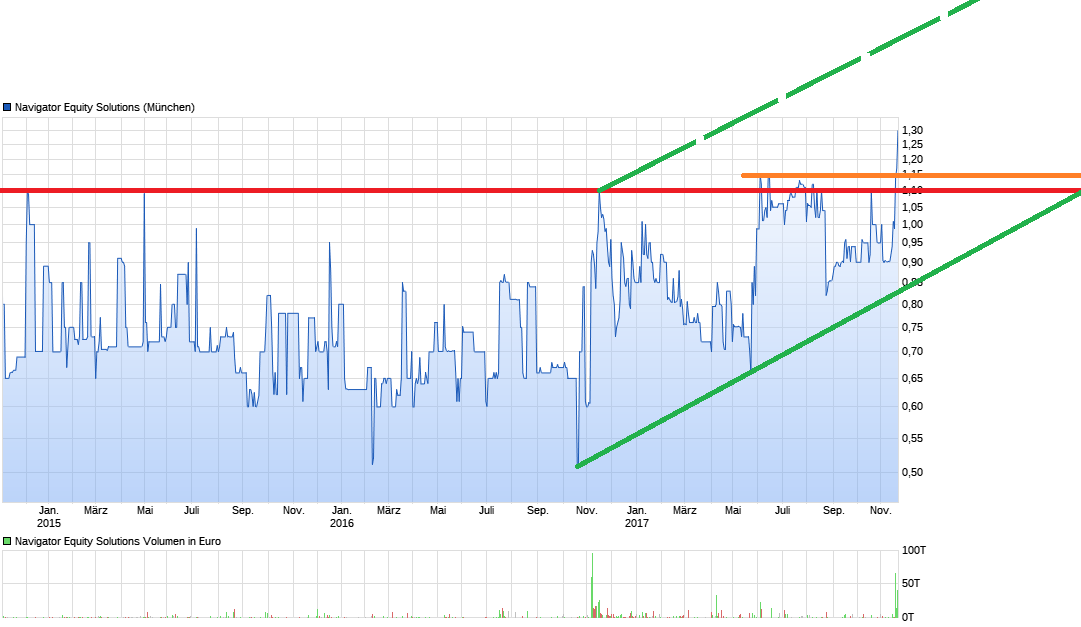Click the 1,30 price scale label

[913, 129]
